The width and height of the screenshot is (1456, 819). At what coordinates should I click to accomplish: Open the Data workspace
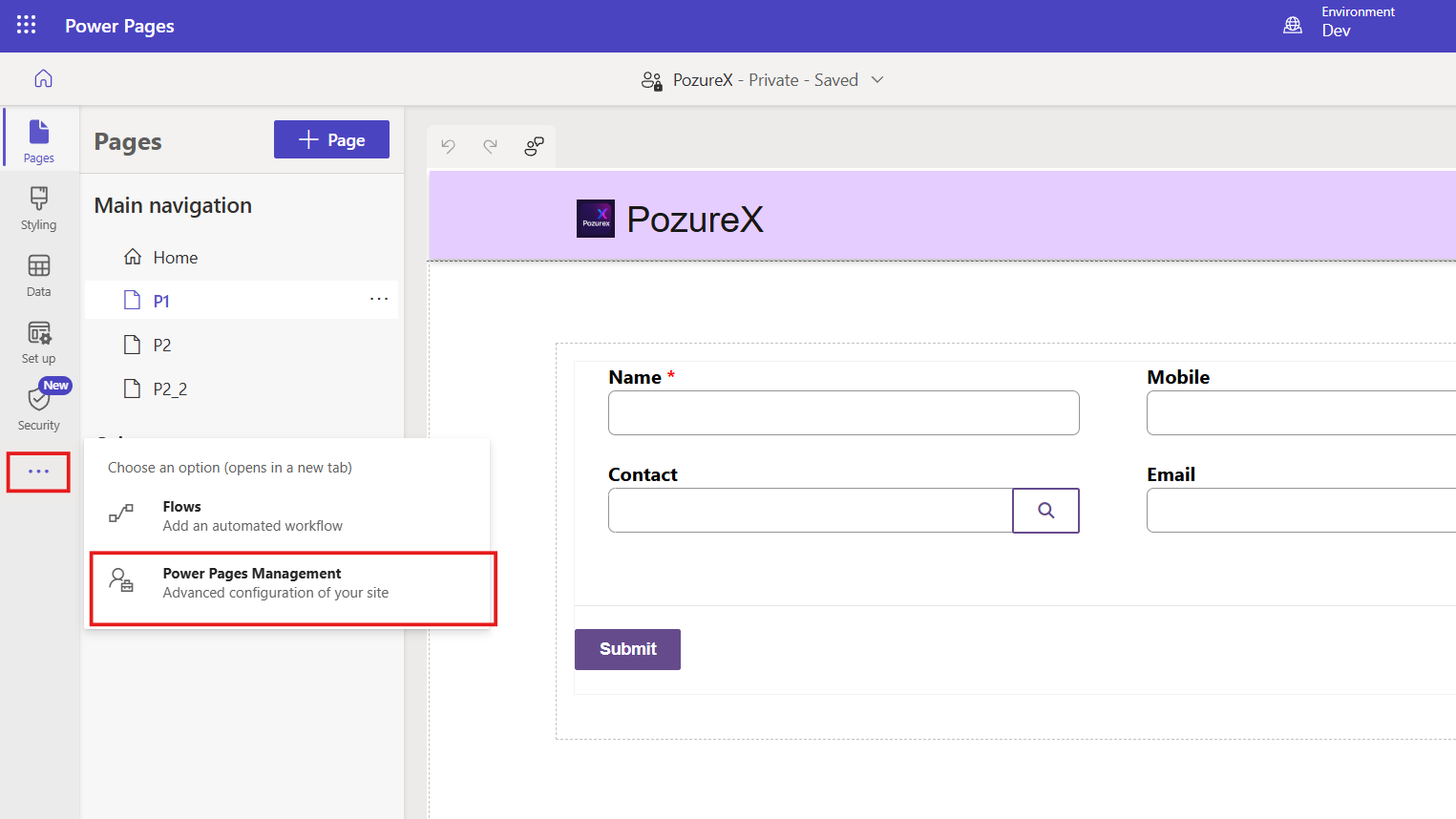[39, 275]
